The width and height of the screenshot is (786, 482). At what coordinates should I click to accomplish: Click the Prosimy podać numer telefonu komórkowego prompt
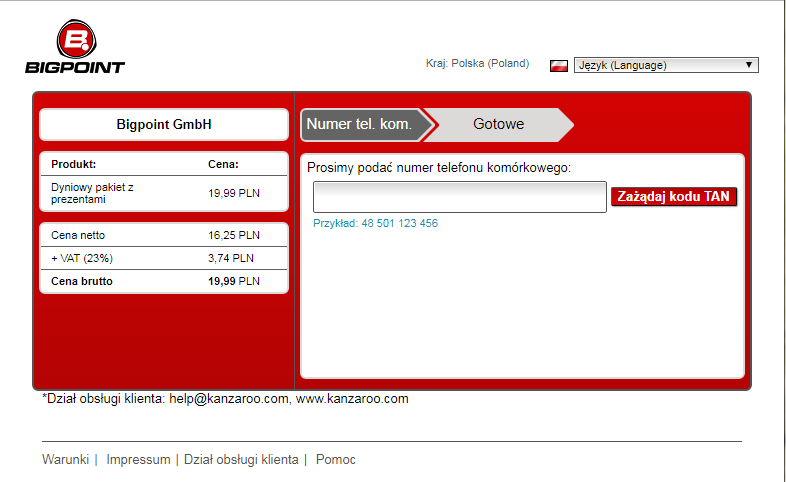(x=439, y=168)
